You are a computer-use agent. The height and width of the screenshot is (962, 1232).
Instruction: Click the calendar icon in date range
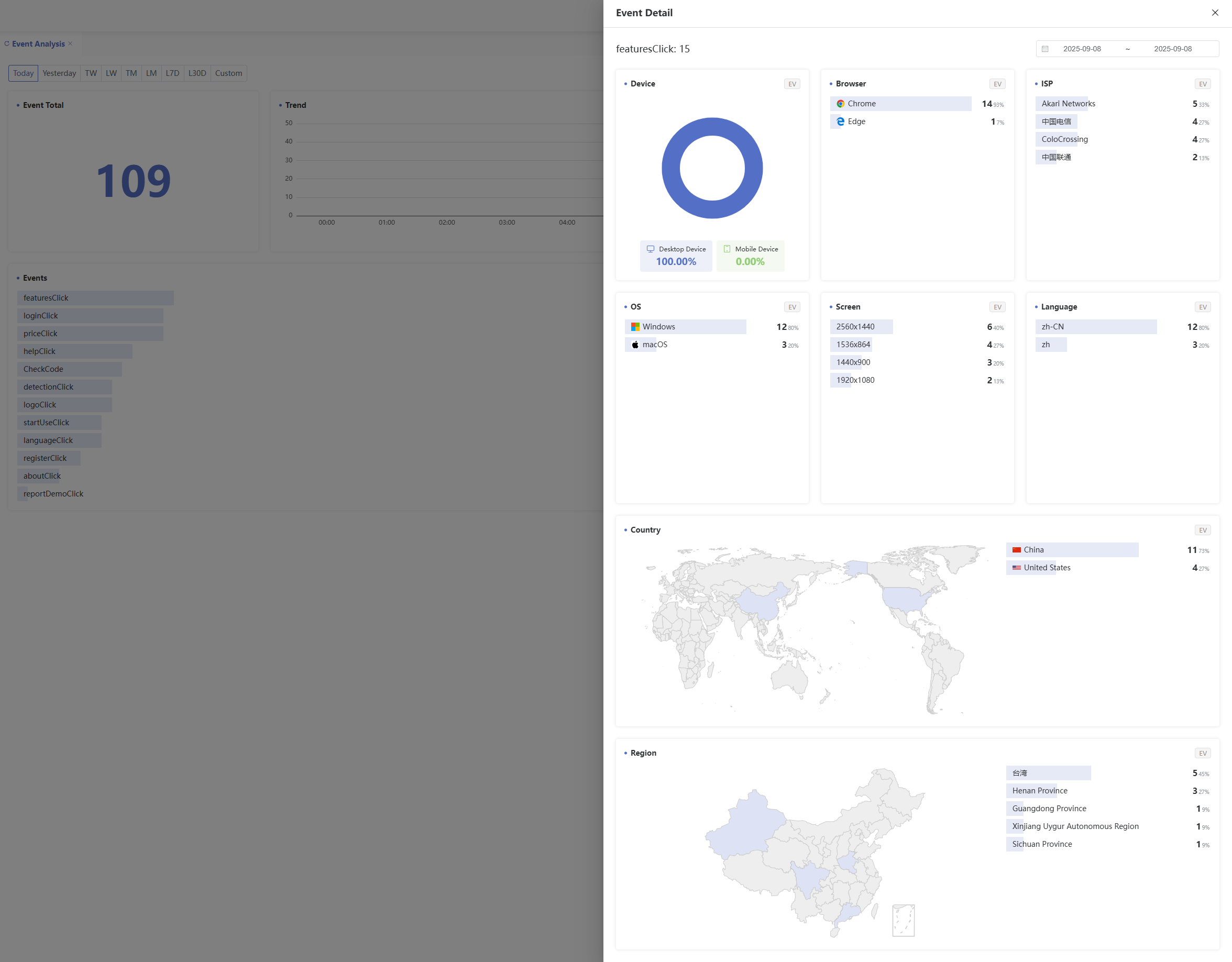pyautogui.click(x=1044, y=49)
